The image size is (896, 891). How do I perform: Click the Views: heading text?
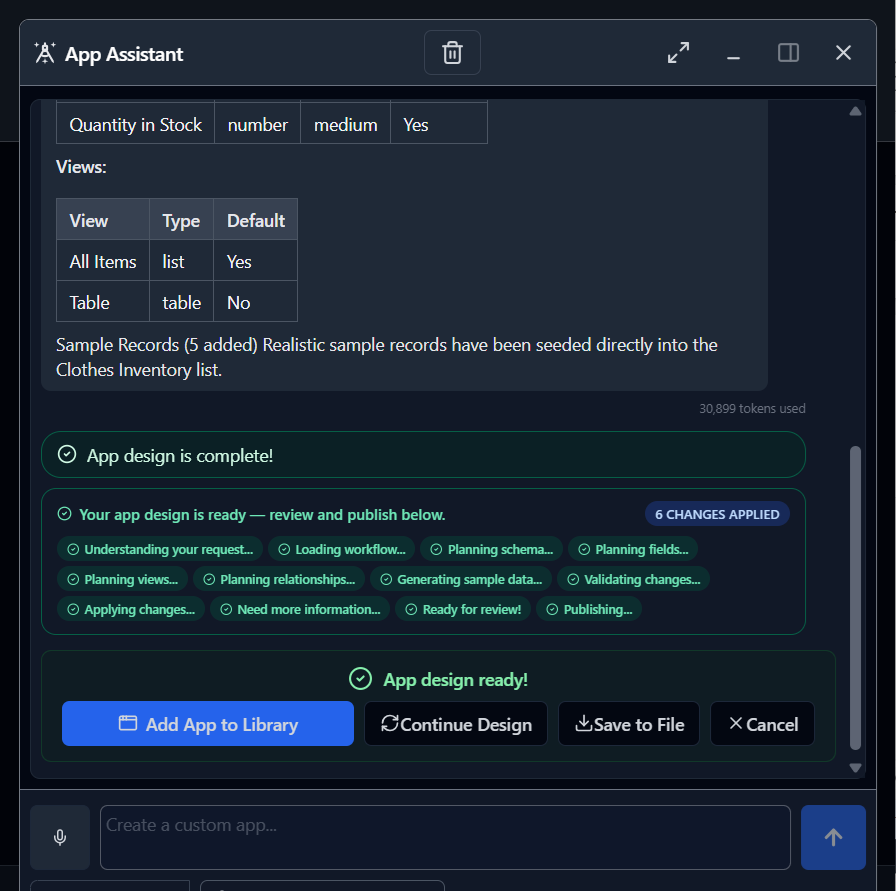tap(81, 167)
